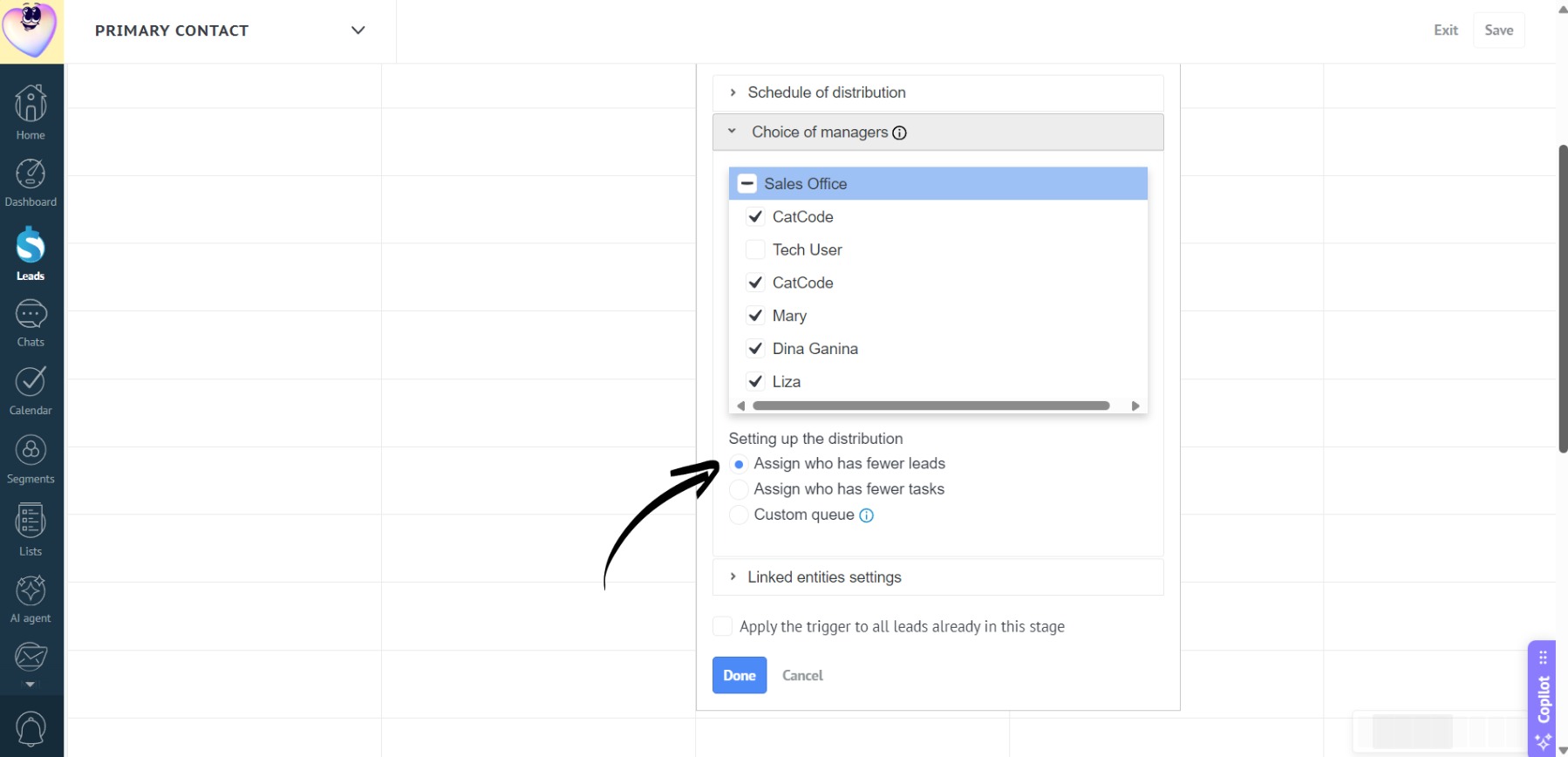This screenshot has height=757, width=1568.
Task: Open the Home section in sidebar
Action: coord(31,113)
